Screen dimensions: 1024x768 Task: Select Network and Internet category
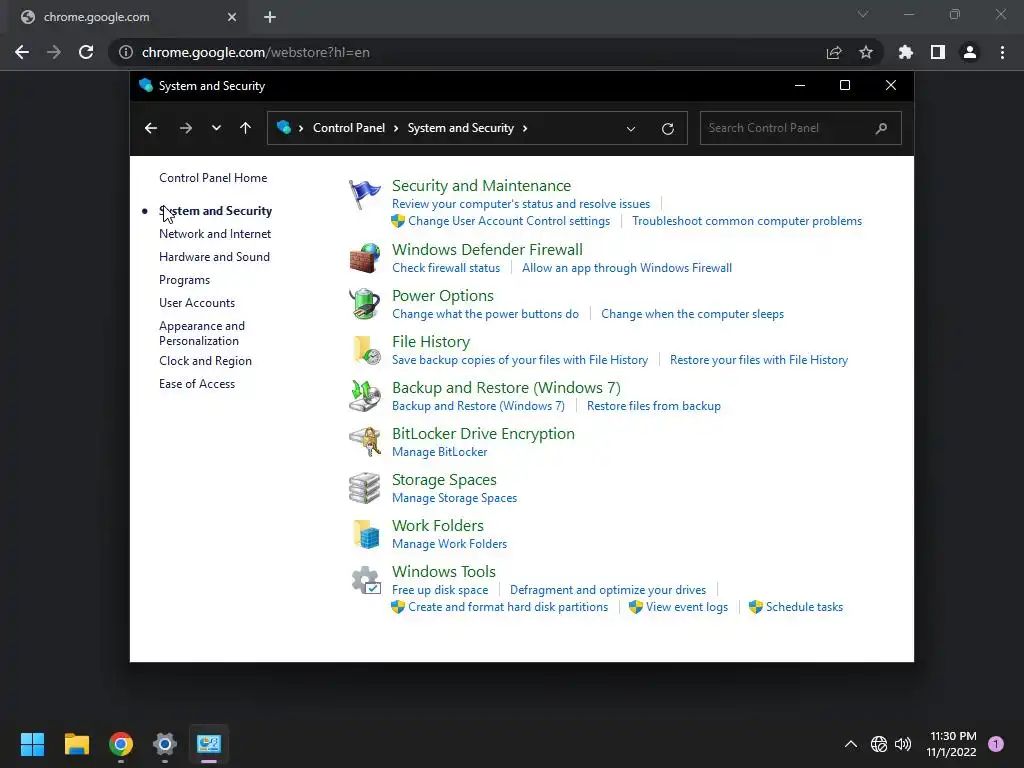(x=215, y=234)
